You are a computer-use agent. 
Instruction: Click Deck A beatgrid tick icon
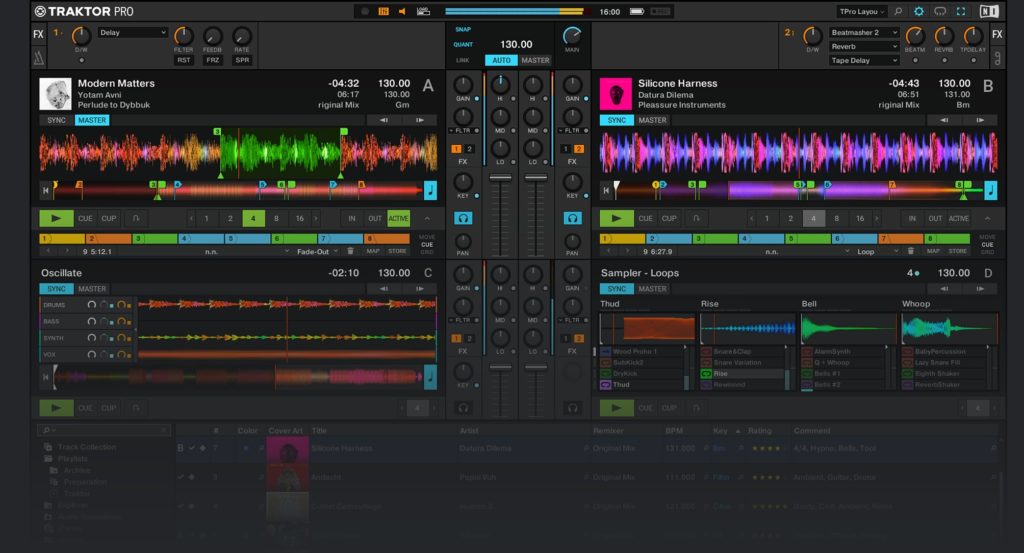point(430,190)
